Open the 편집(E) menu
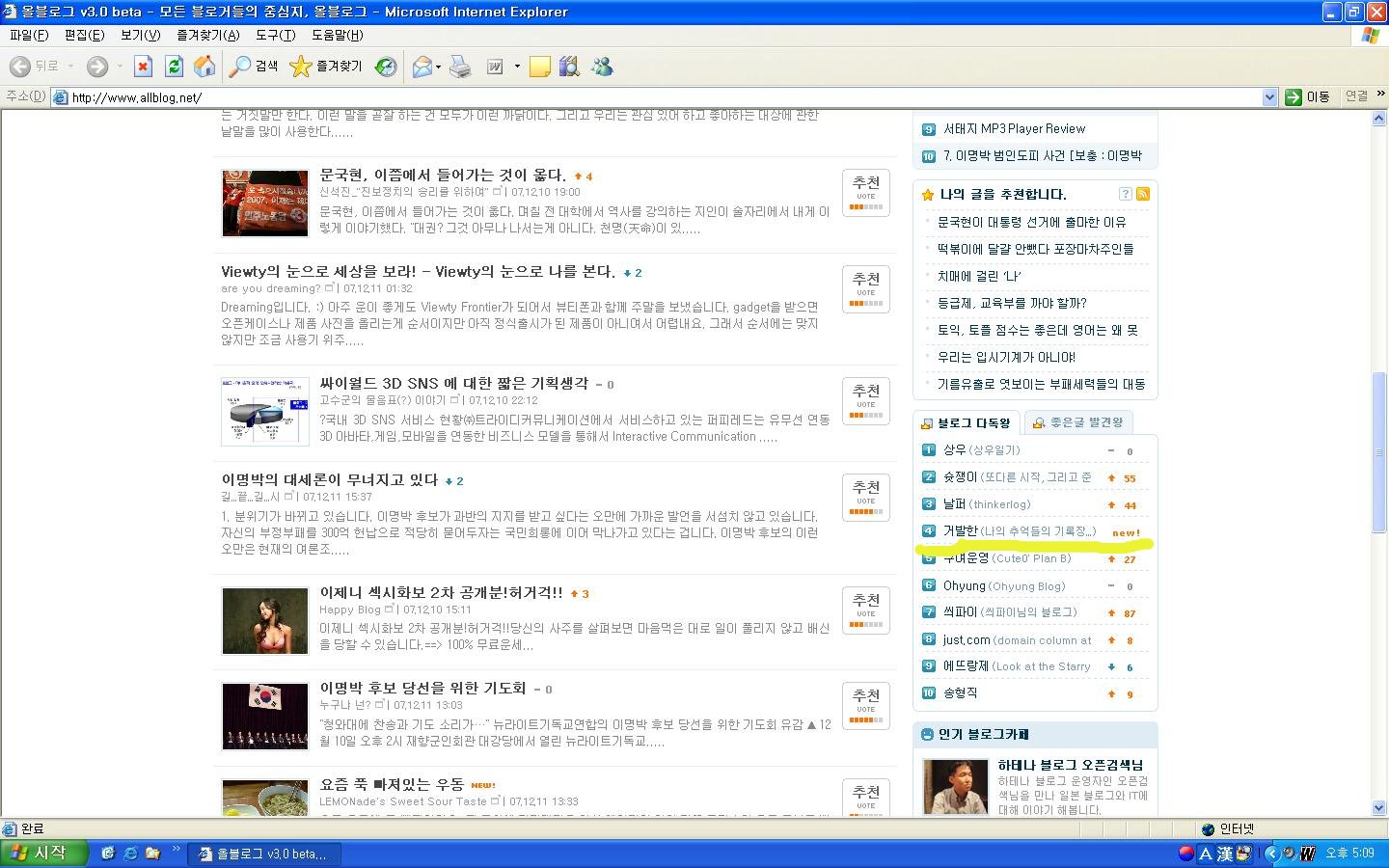 click(x=84, y=35)
